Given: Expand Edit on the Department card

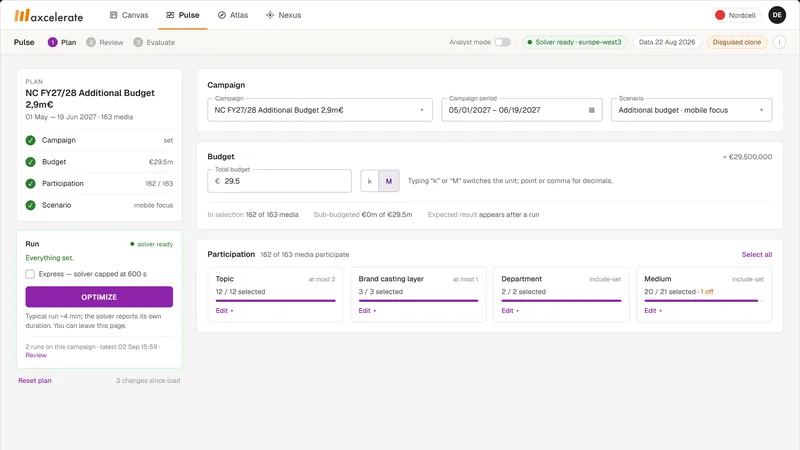Looking at the screenshot, I should (x=510, y=311).
